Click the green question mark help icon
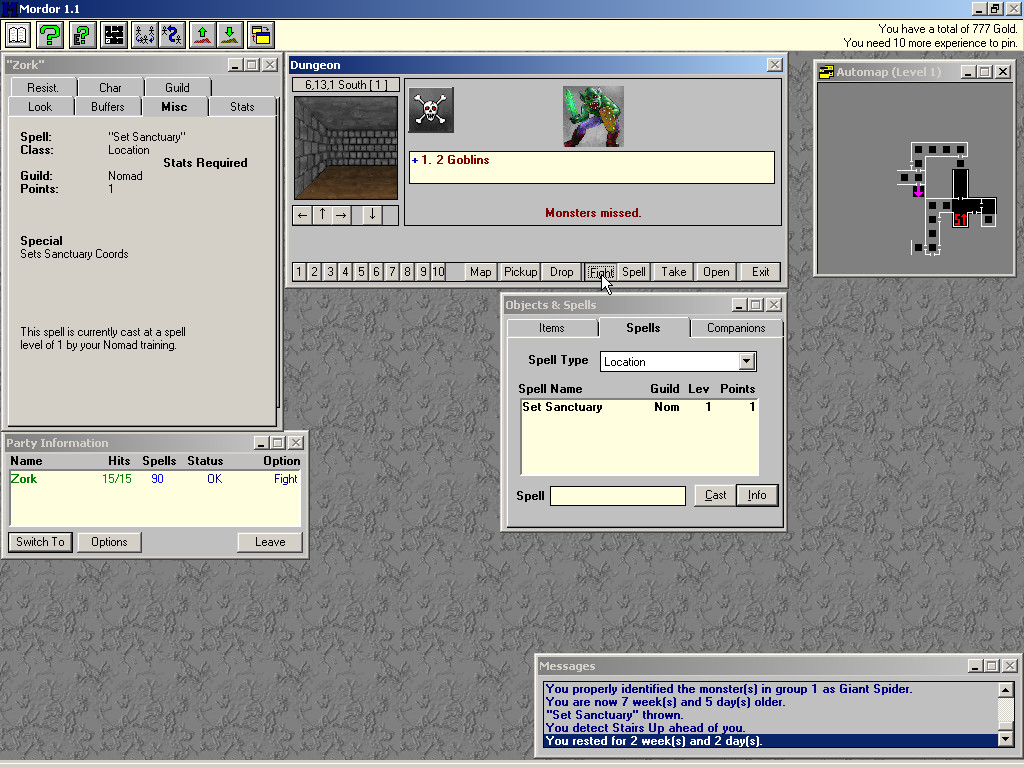This screenshot has width=1024, height=768. 50,35
